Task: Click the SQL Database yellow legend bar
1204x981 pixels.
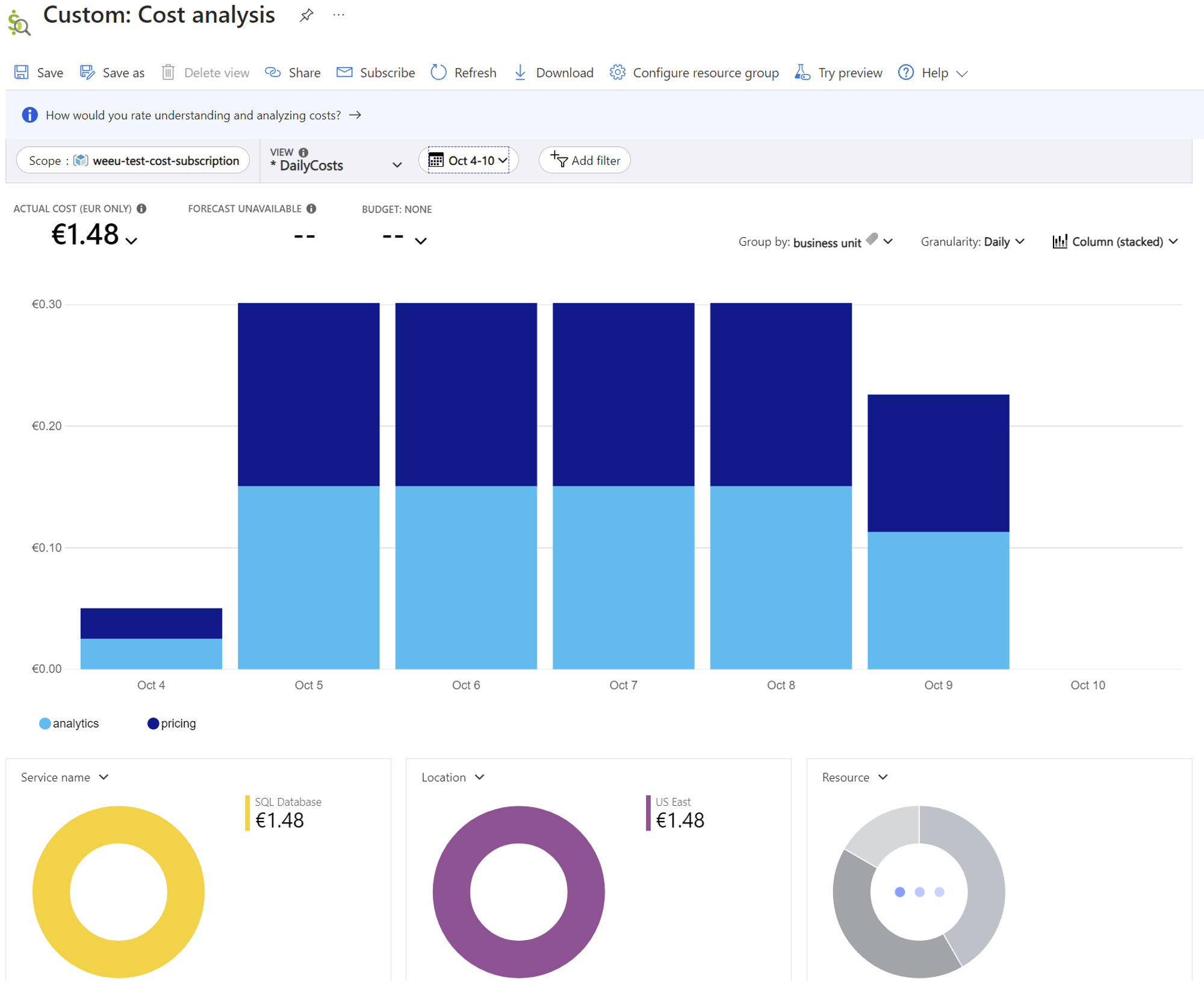Action: click(x=247, y=813)
